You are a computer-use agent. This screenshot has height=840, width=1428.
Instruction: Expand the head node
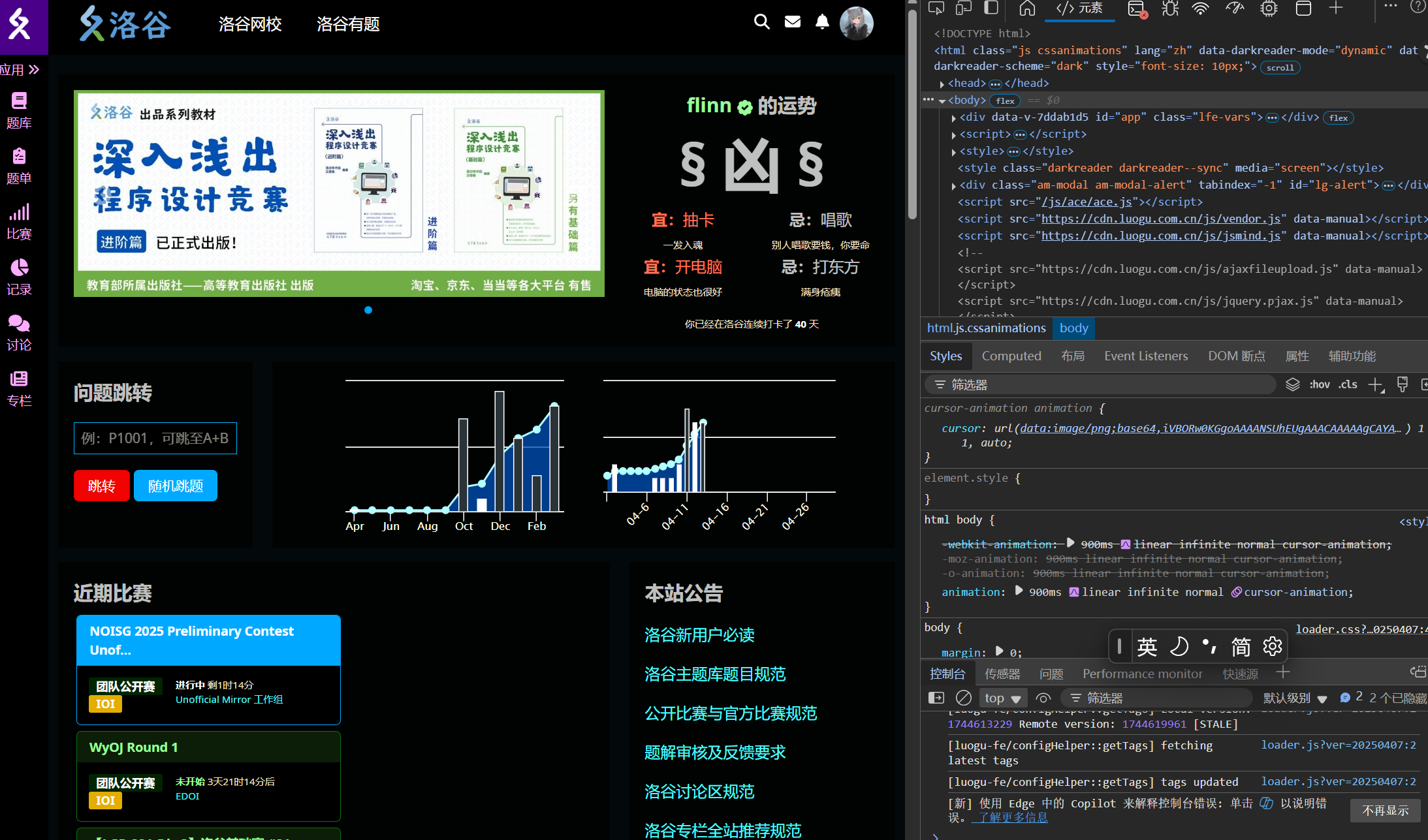coord(942,84)
